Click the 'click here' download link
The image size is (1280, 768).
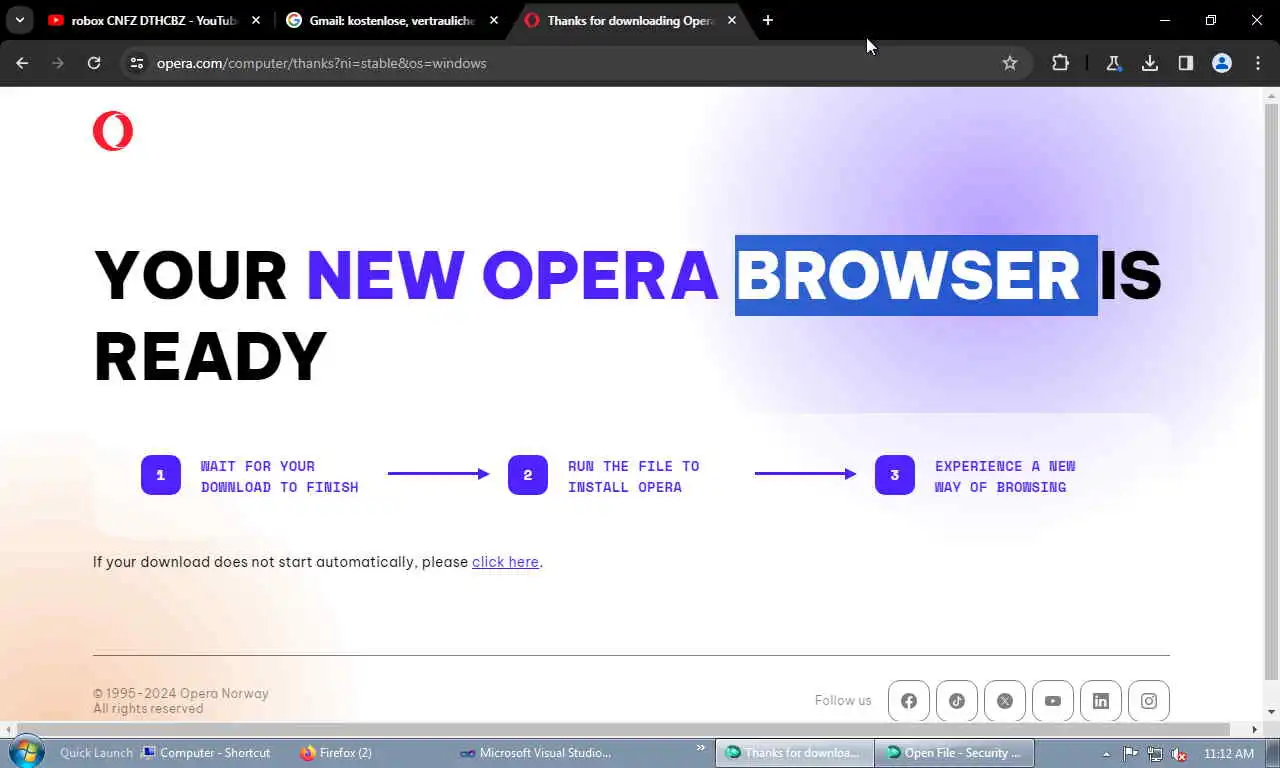click(505, 562)
